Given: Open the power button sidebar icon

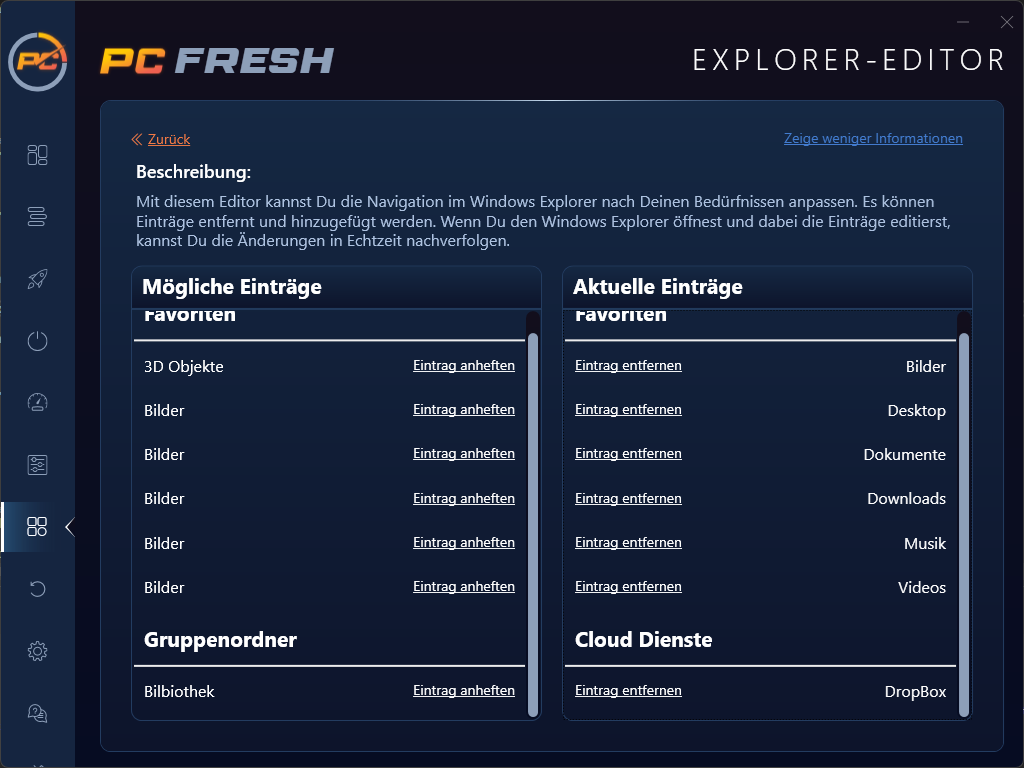Looking at the screenshot, I should pos(37,341).
